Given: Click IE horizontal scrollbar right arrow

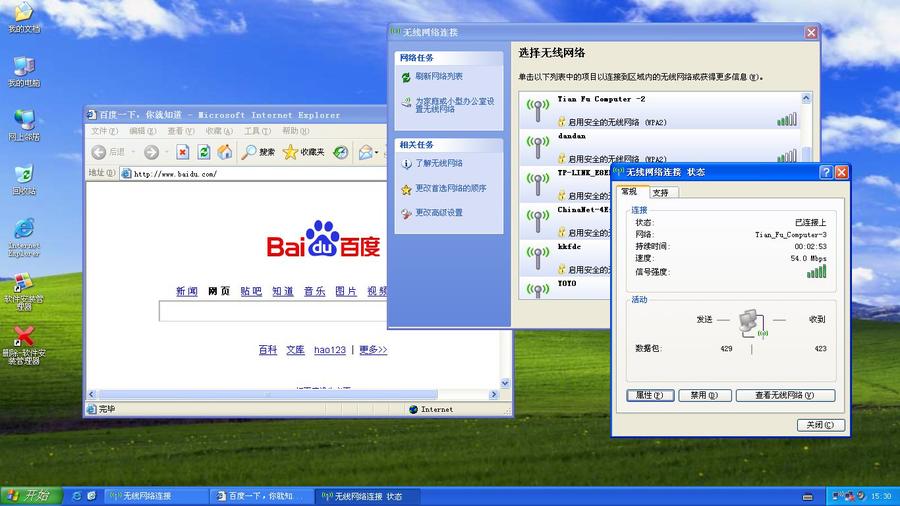Looking at the screenshot, I should [x=494, y=395].
